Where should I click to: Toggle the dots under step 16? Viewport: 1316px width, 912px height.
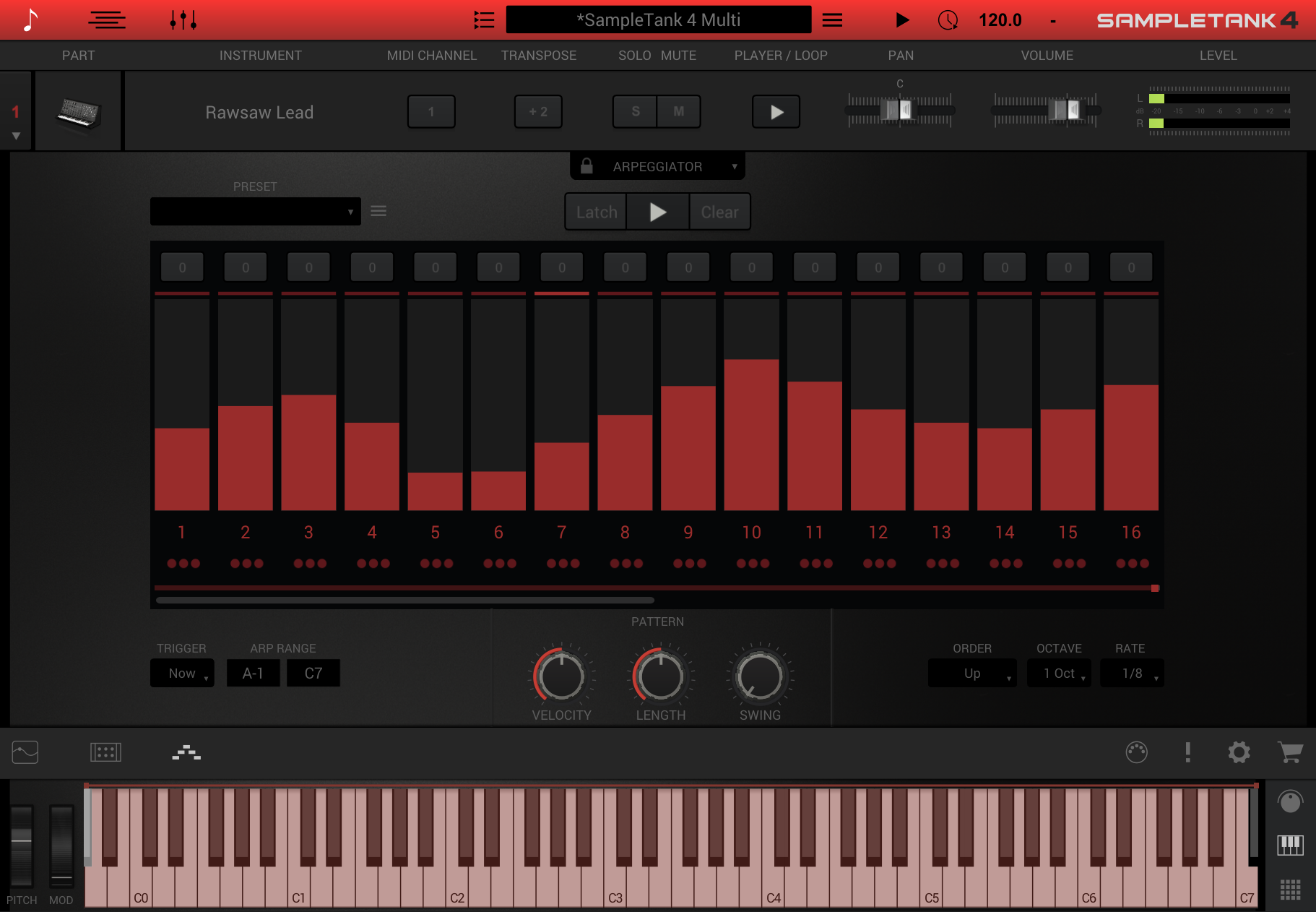pos(1132,563)
